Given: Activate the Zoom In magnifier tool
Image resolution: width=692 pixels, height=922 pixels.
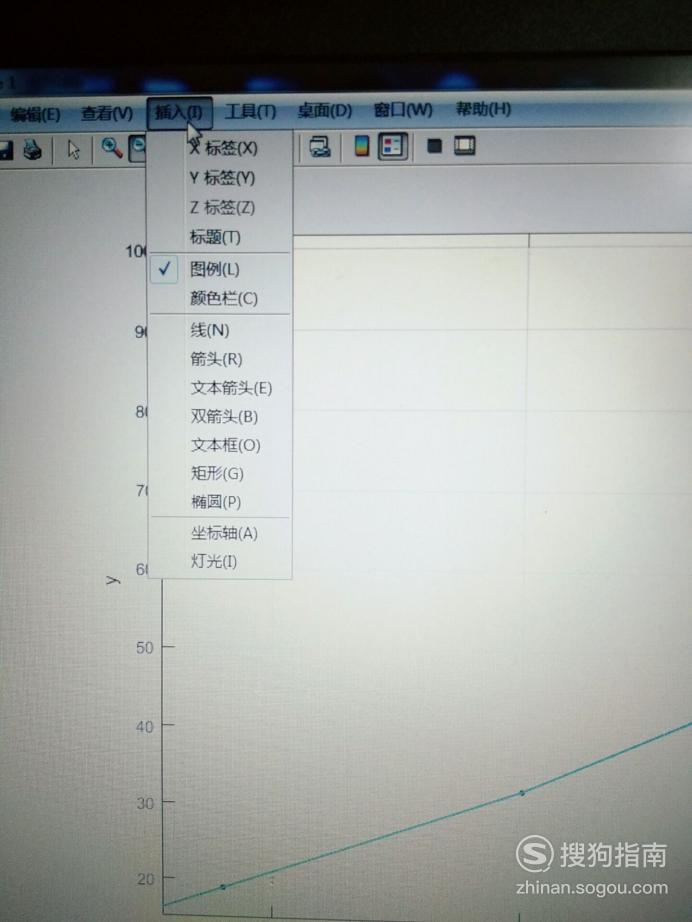Looking at the screenshot, I should coord(112,148).
